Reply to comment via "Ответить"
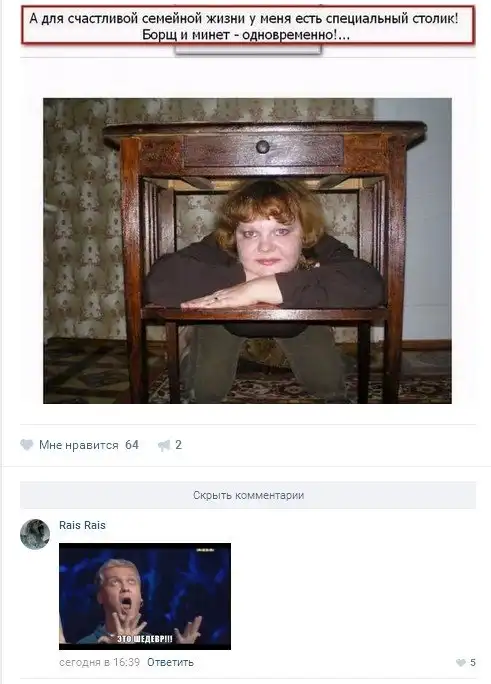 pos(170,662)
